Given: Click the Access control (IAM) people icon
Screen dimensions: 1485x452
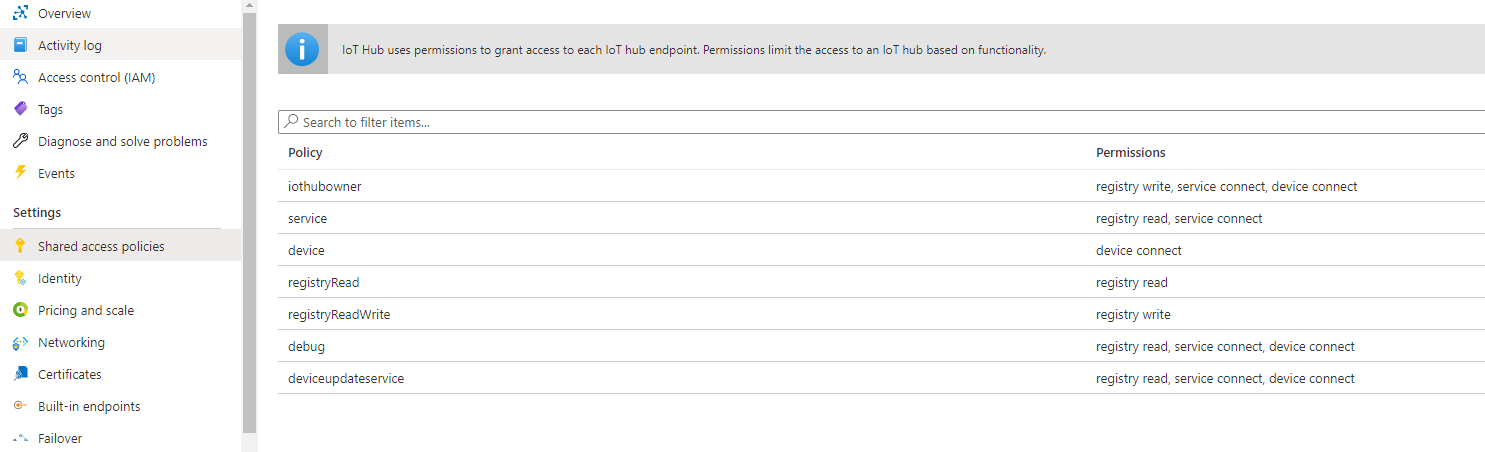Looking at the screenshot, I should pos(20,77).
